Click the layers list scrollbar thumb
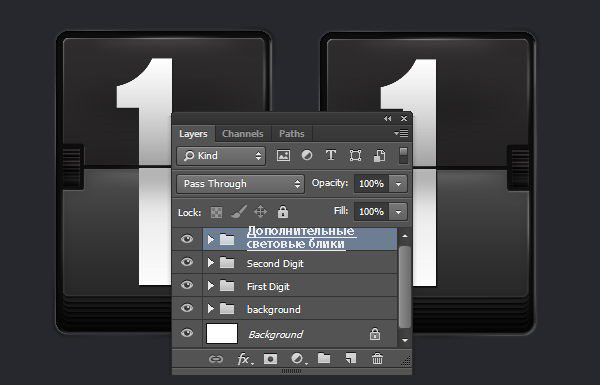Screen dimensions: 600x385 click(404, 287)
